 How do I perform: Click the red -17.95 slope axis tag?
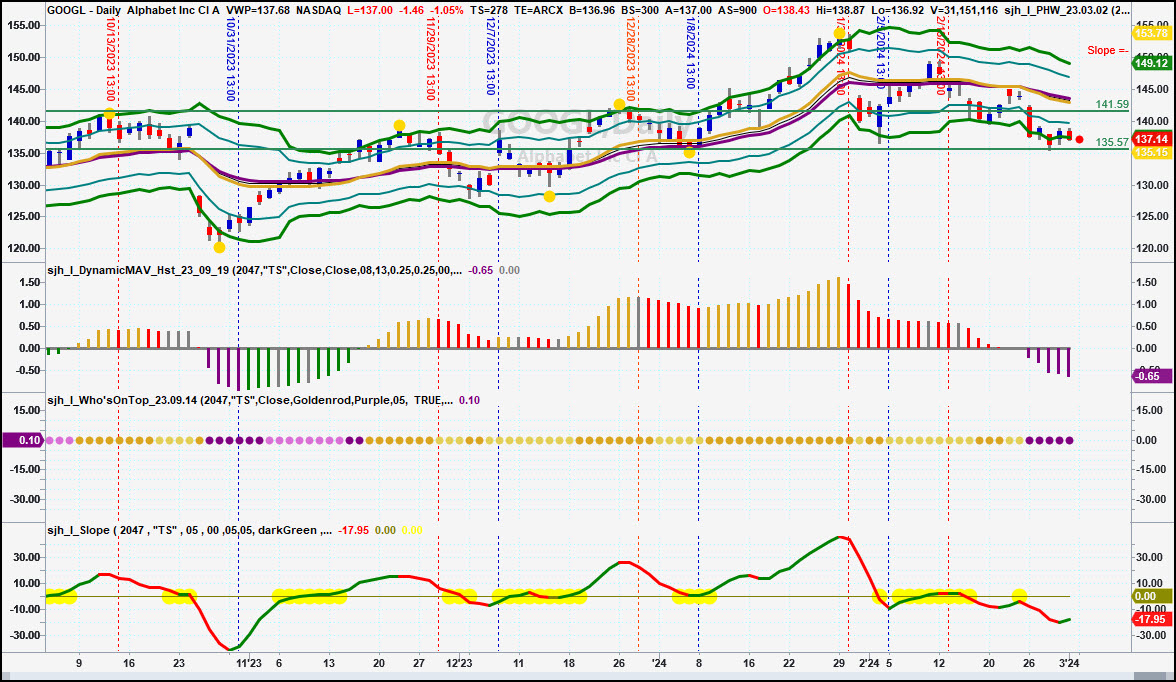click(x=1152, y=619)
